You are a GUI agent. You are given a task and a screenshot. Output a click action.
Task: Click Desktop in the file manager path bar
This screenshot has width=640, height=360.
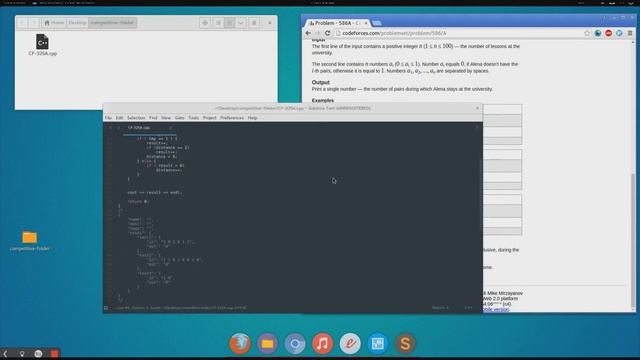click(77, 23)
